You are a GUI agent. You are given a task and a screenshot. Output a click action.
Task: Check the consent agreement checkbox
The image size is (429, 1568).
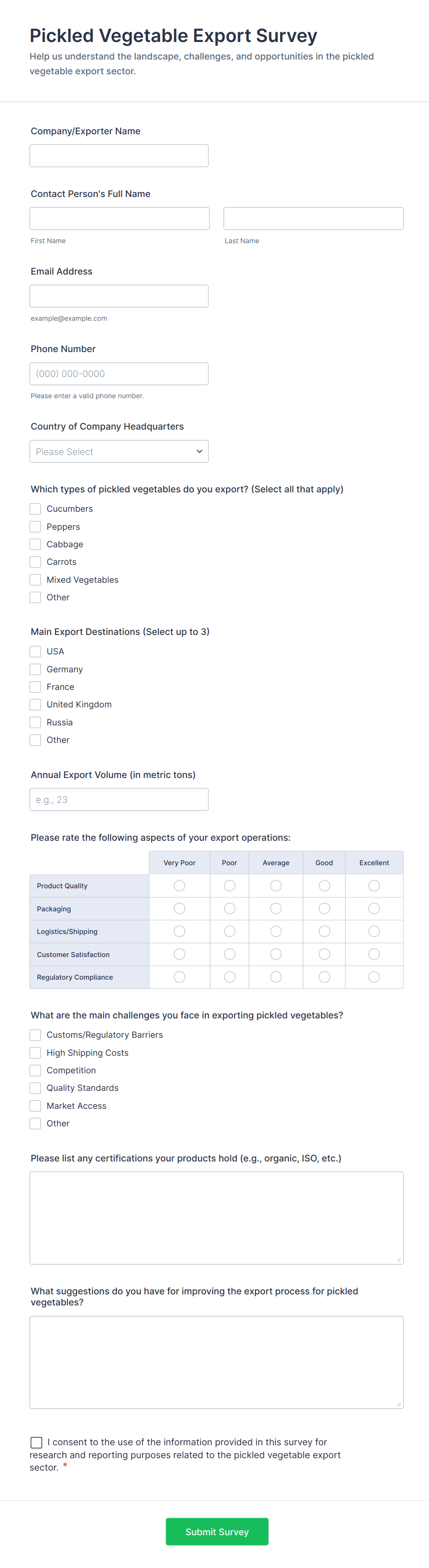point(36,1442)
